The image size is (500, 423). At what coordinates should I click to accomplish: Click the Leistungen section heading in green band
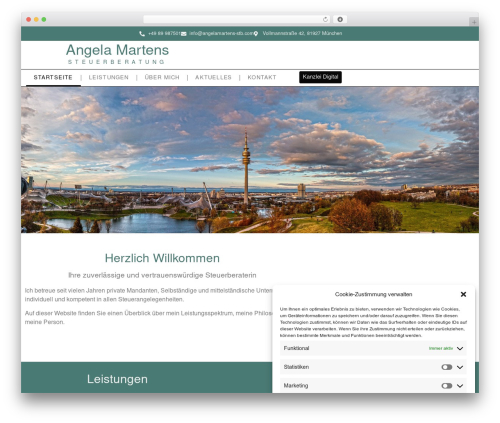117,379
